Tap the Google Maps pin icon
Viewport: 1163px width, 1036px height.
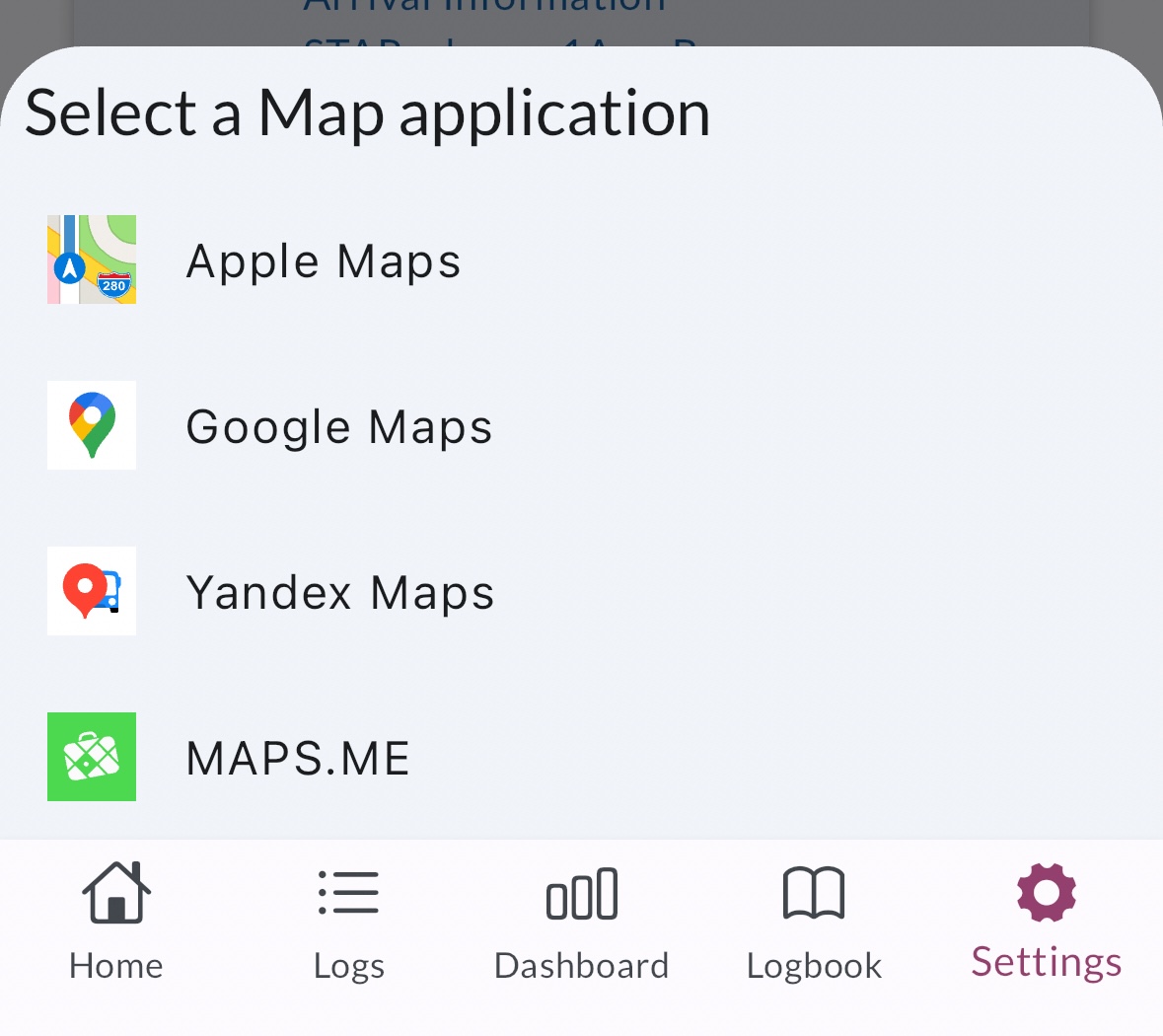[x=92, y=425]
